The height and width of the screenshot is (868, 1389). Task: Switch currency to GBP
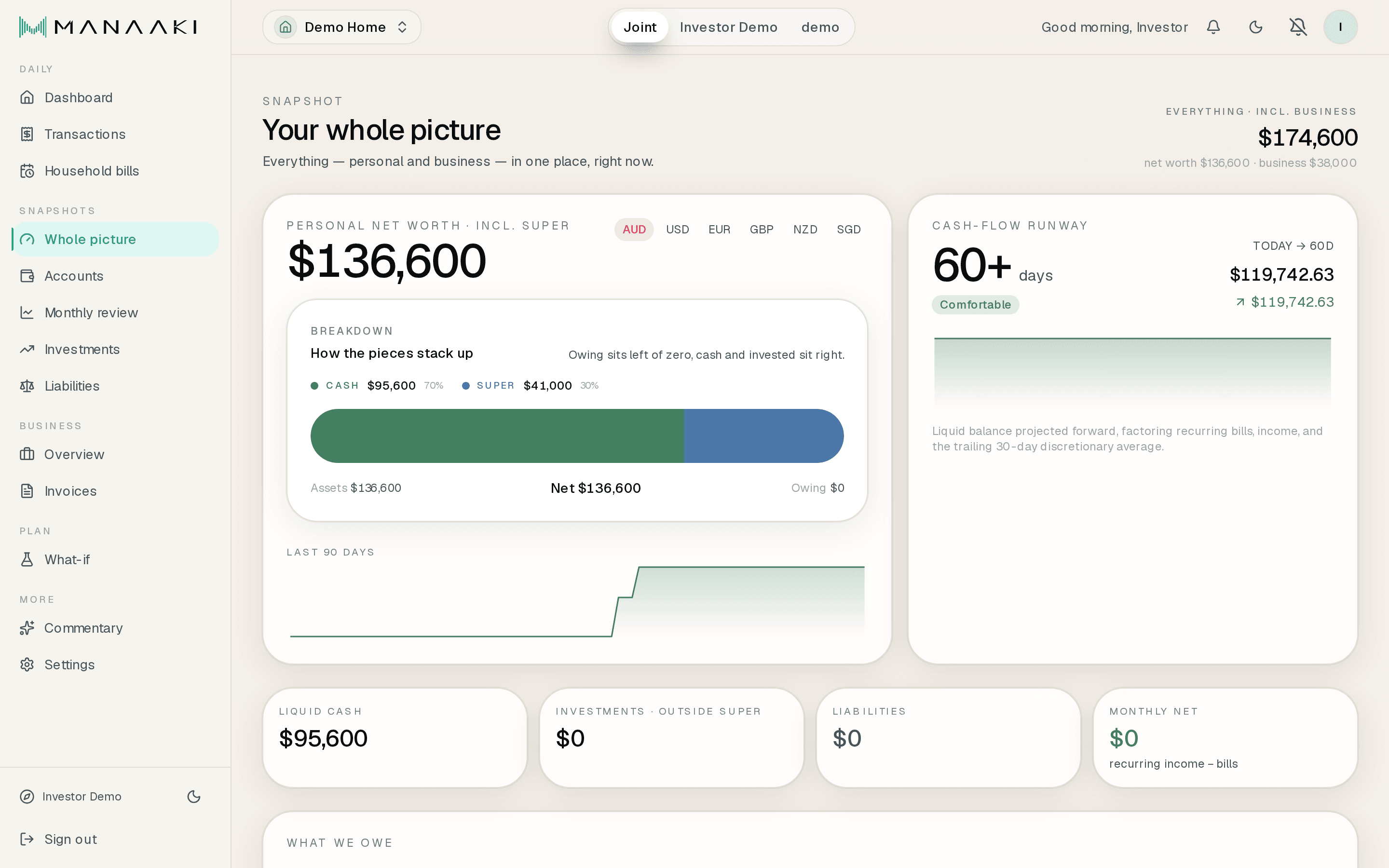coord(762,230)
